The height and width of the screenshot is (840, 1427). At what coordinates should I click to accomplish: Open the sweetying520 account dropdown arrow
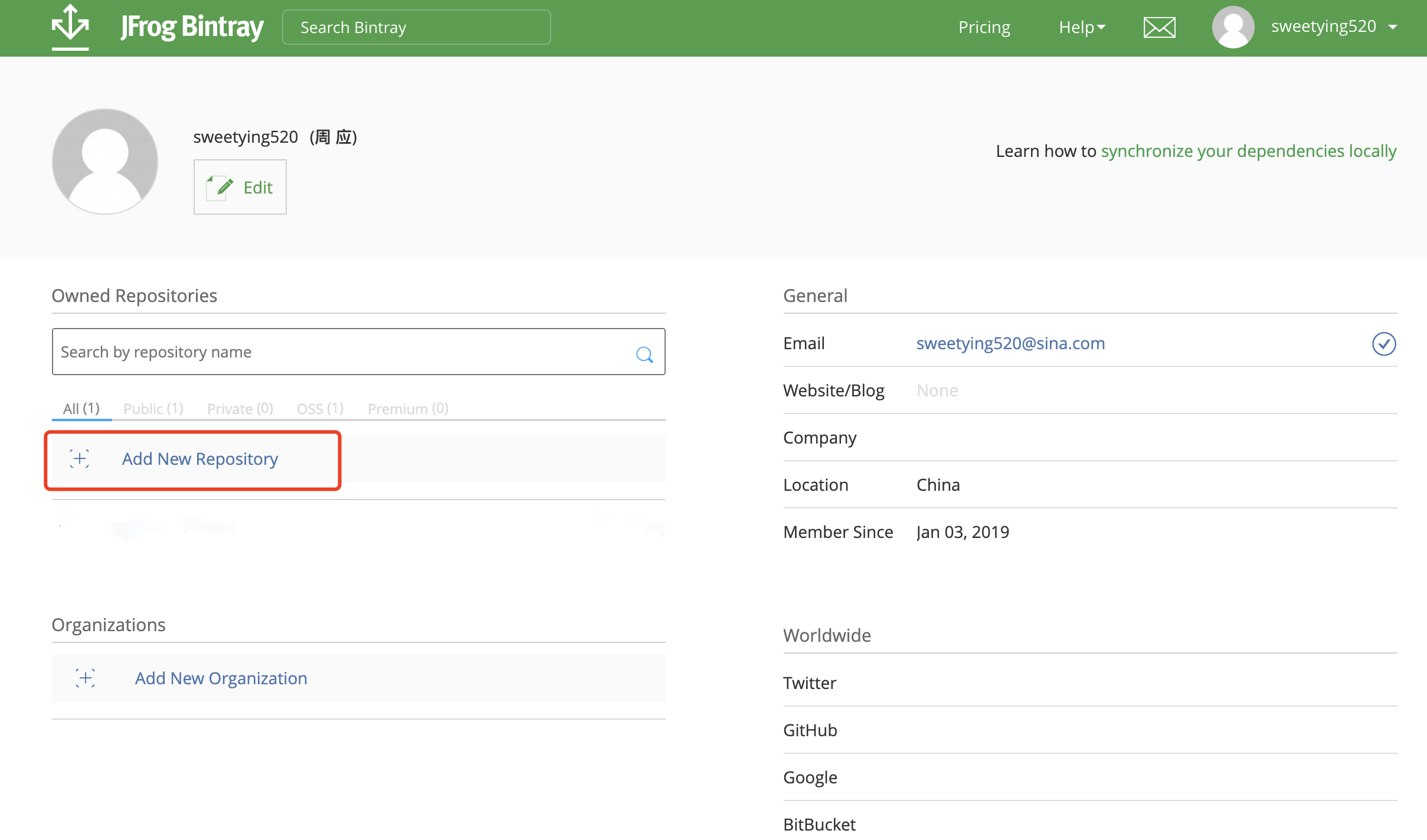coord(1393,27)
